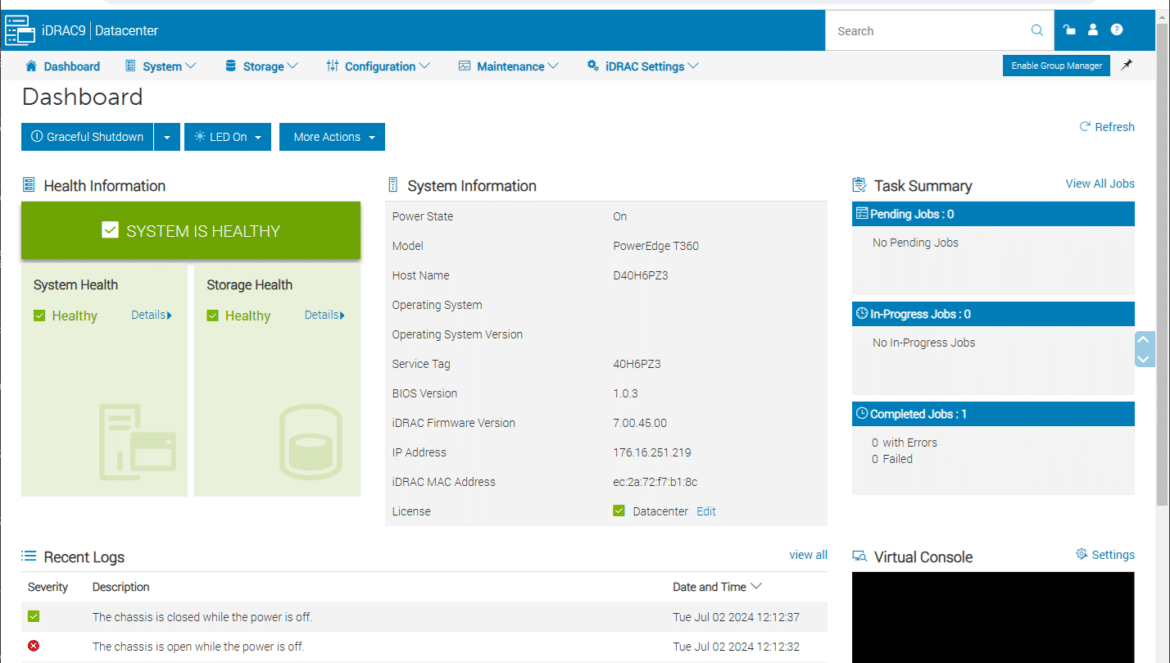
Task: Expand the System menu chevron
Action: point(191,66)
